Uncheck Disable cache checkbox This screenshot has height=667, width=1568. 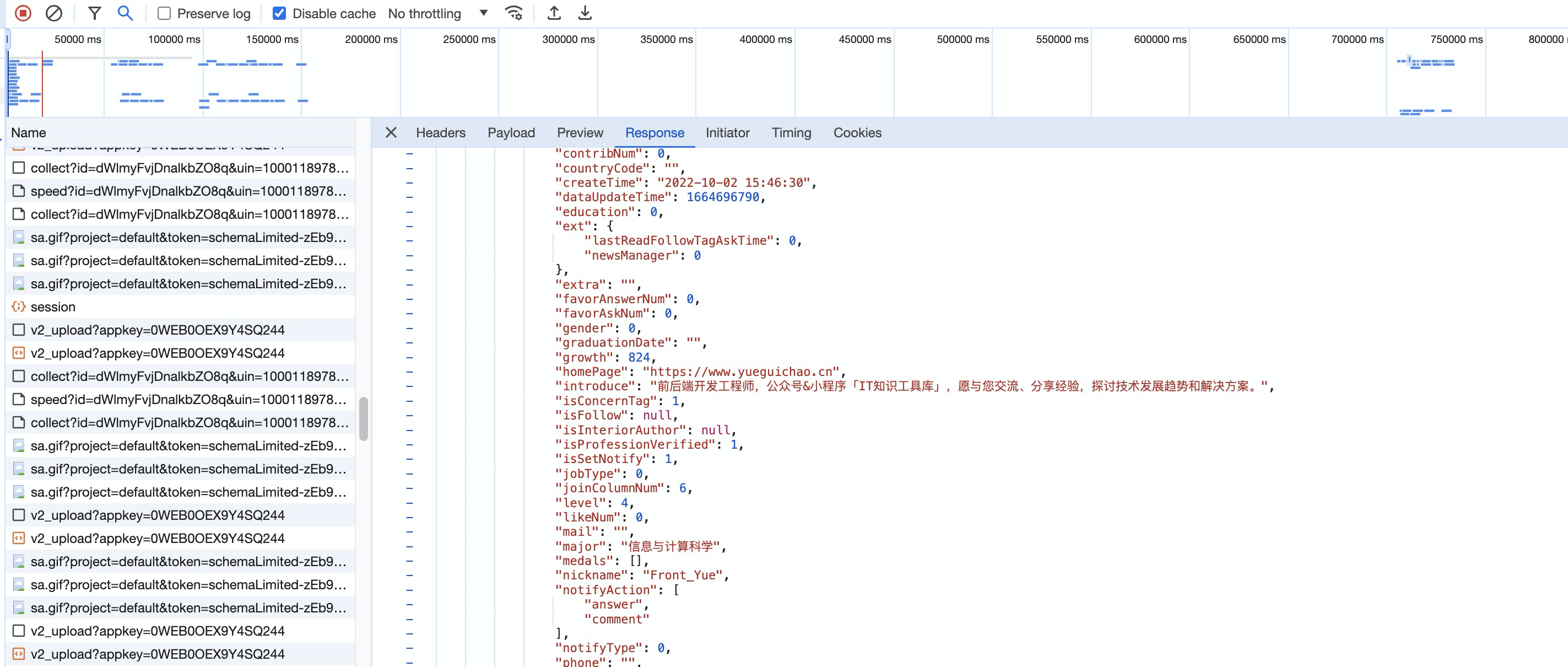click(x=279, y=13)
